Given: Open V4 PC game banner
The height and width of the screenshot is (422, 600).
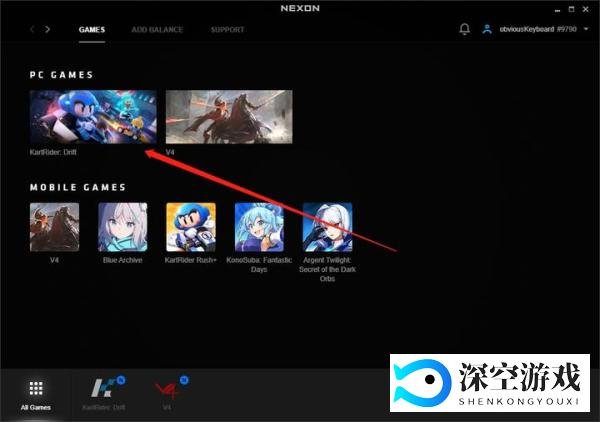Looking at the screenshot, I should (229, 117).
